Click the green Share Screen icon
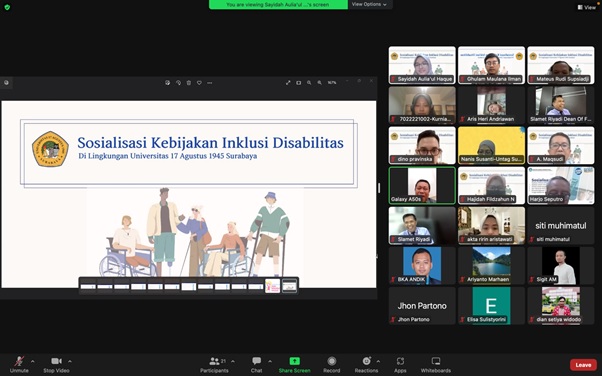602x376 pixels. tap(294, 361)
